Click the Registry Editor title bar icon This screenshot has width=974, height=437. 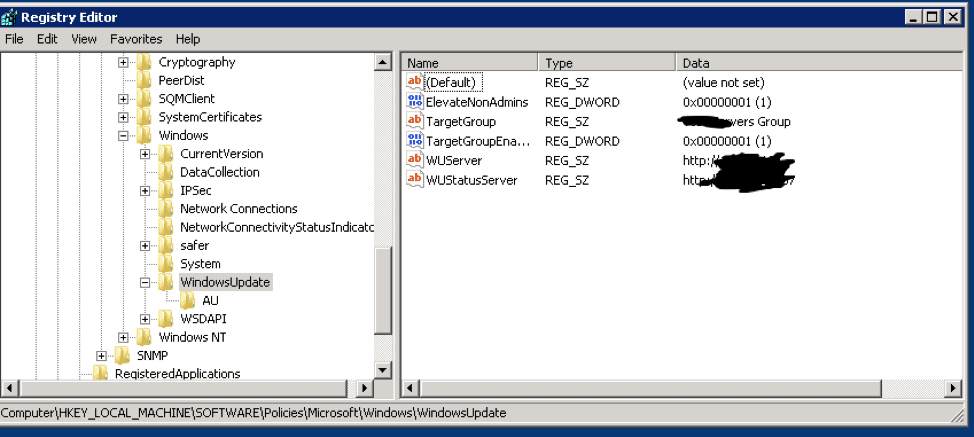tap(11, 17)
